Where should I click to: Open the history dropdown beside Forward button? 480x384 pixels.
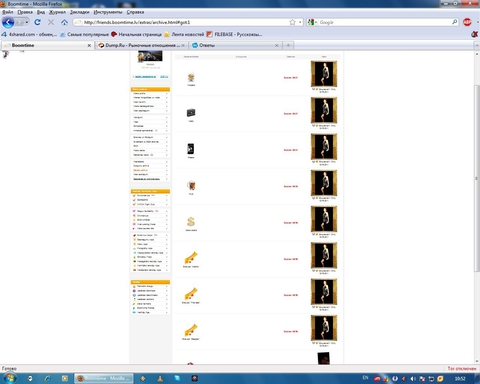[27, 22]
